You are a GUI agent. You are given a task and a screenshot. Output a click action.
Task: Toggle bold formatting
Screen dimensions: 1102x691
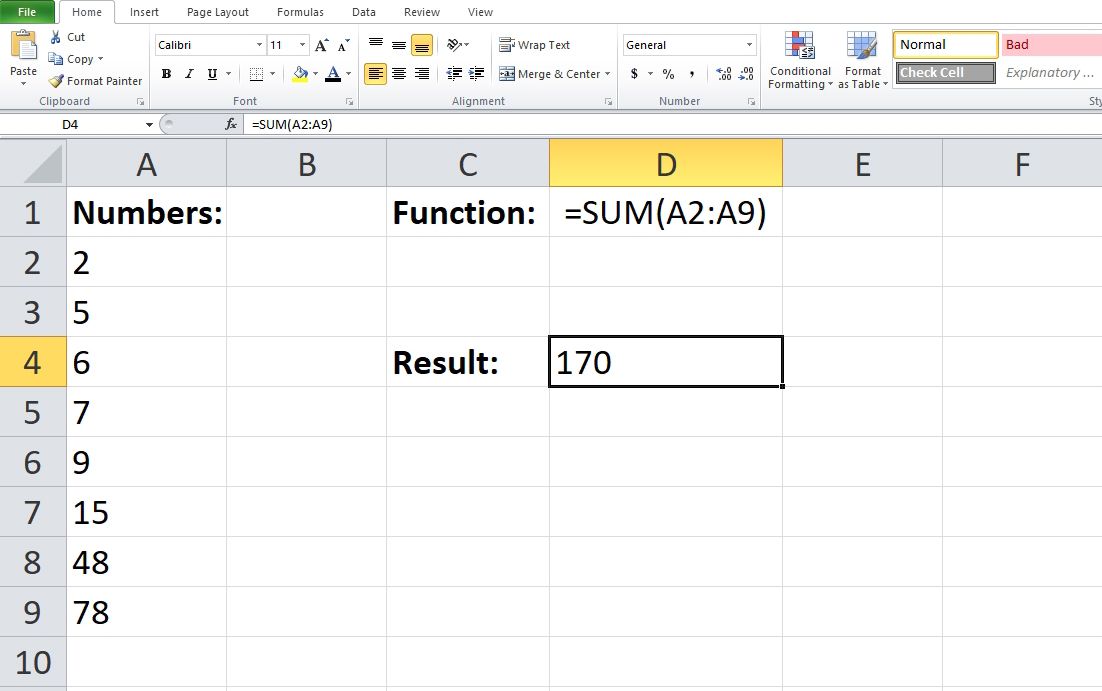pos(166,73)
